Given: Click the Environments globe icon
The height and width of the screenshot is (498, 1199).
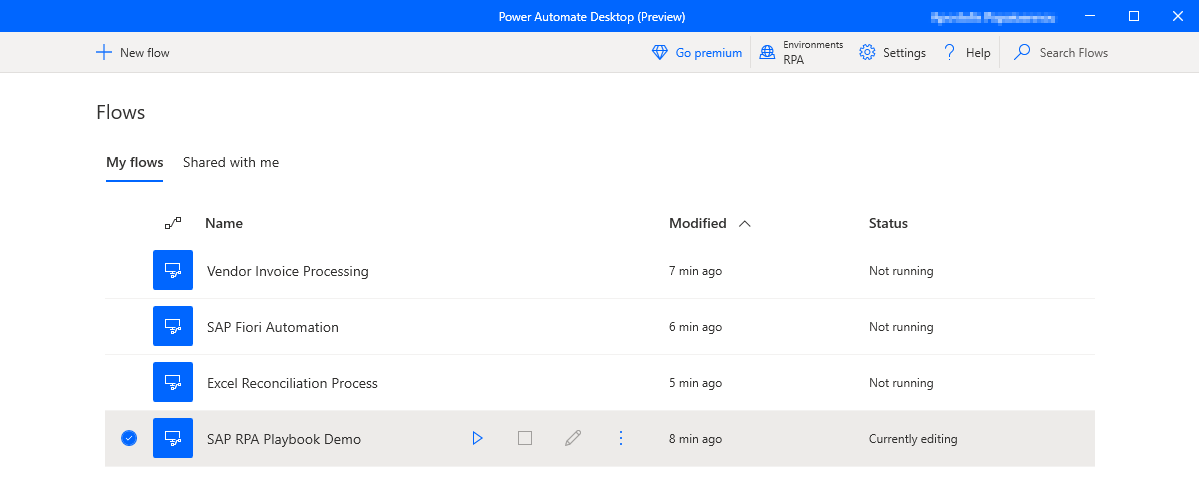Looking at the screenshot, I should [x=767, y=53].
